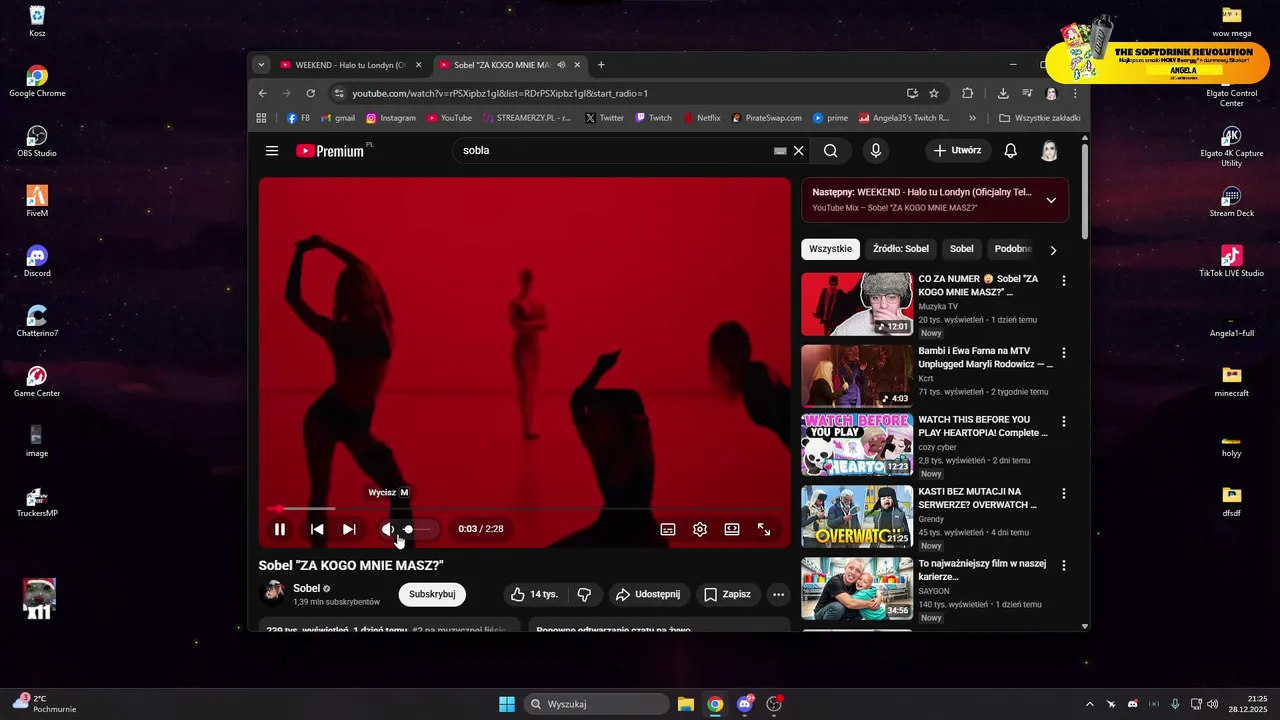Open more actions beside the Zapisz button
Viewport: 1280px width, 720px height.
tap(778, 594)
